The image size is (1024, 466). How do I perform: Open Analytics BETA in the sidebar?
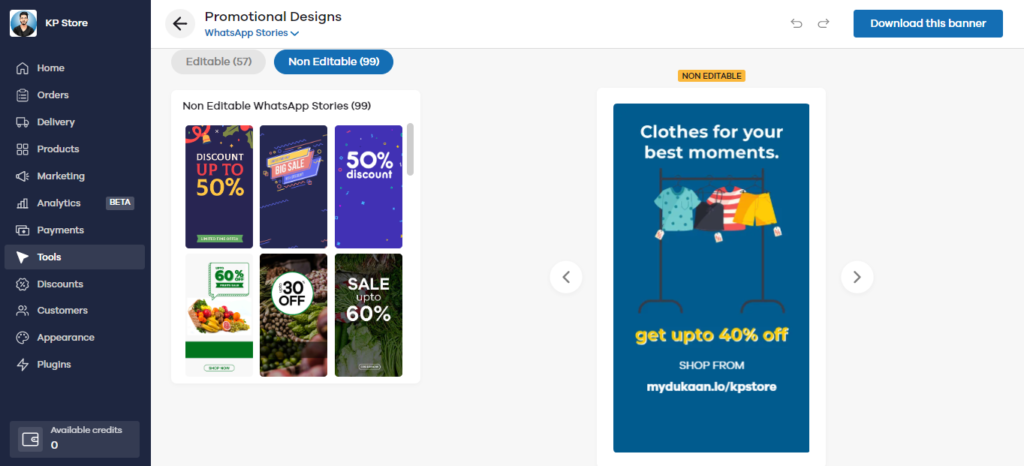point(59,203)
